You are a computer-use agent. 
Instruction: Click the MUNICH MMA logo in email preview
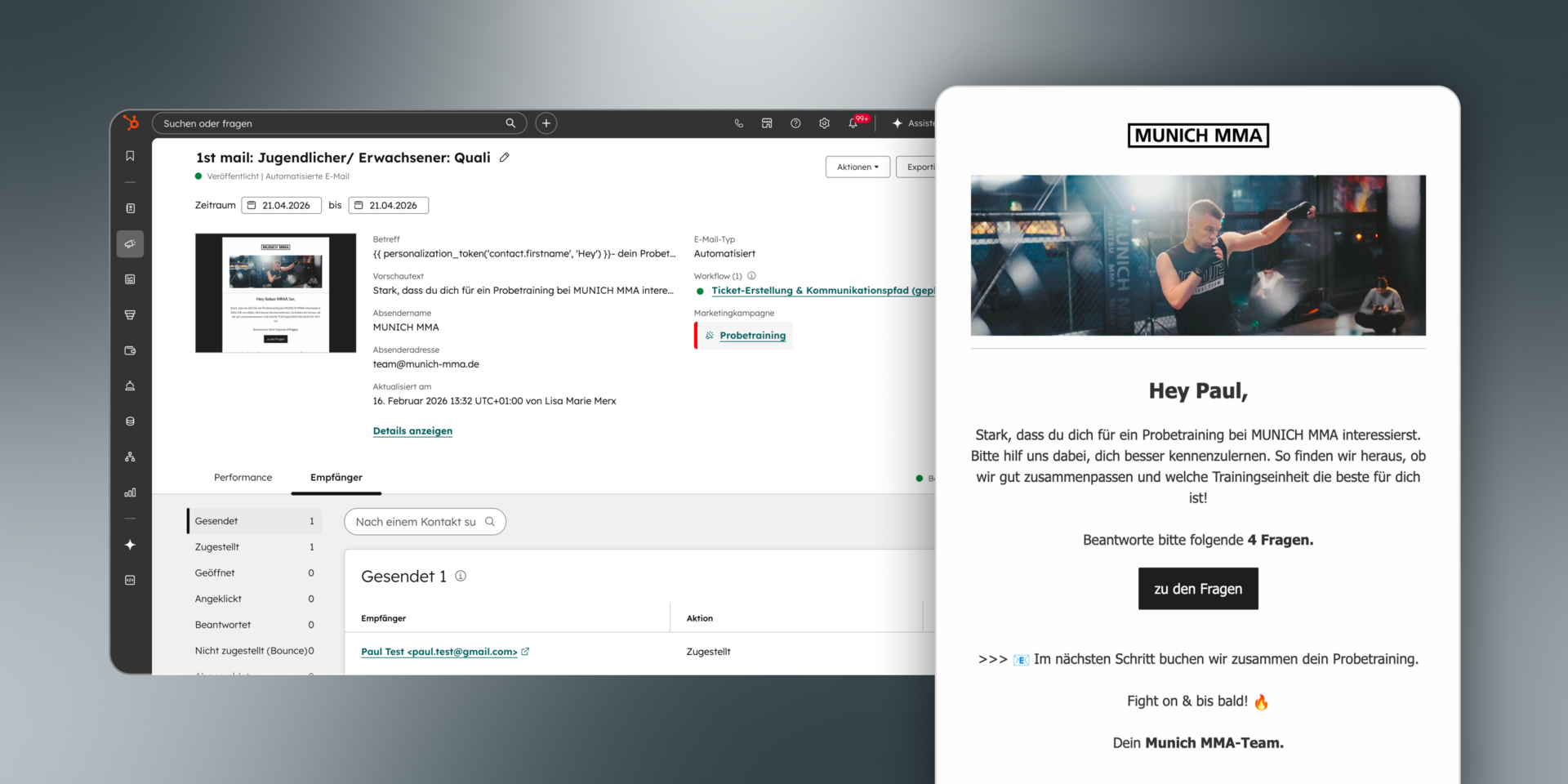tap(1198, 136)
